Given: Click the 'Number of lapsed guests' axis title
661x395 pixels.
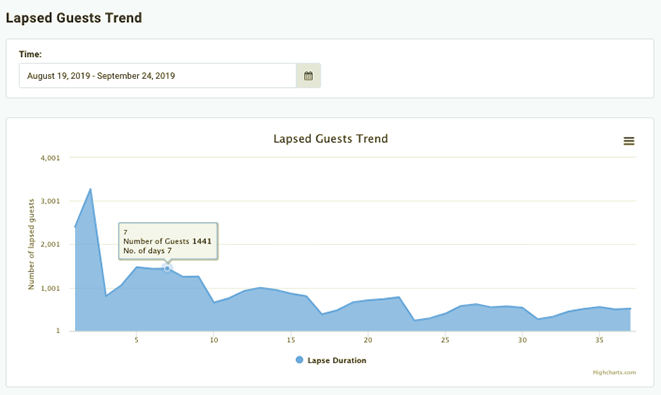Looking at the screenshot, I should click(x=31, y=245).
